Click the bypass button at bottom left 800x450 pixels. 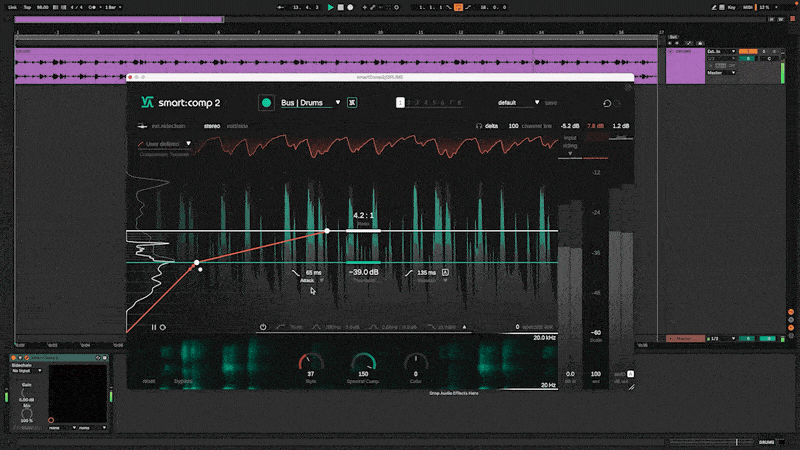[x=183, y=381]
